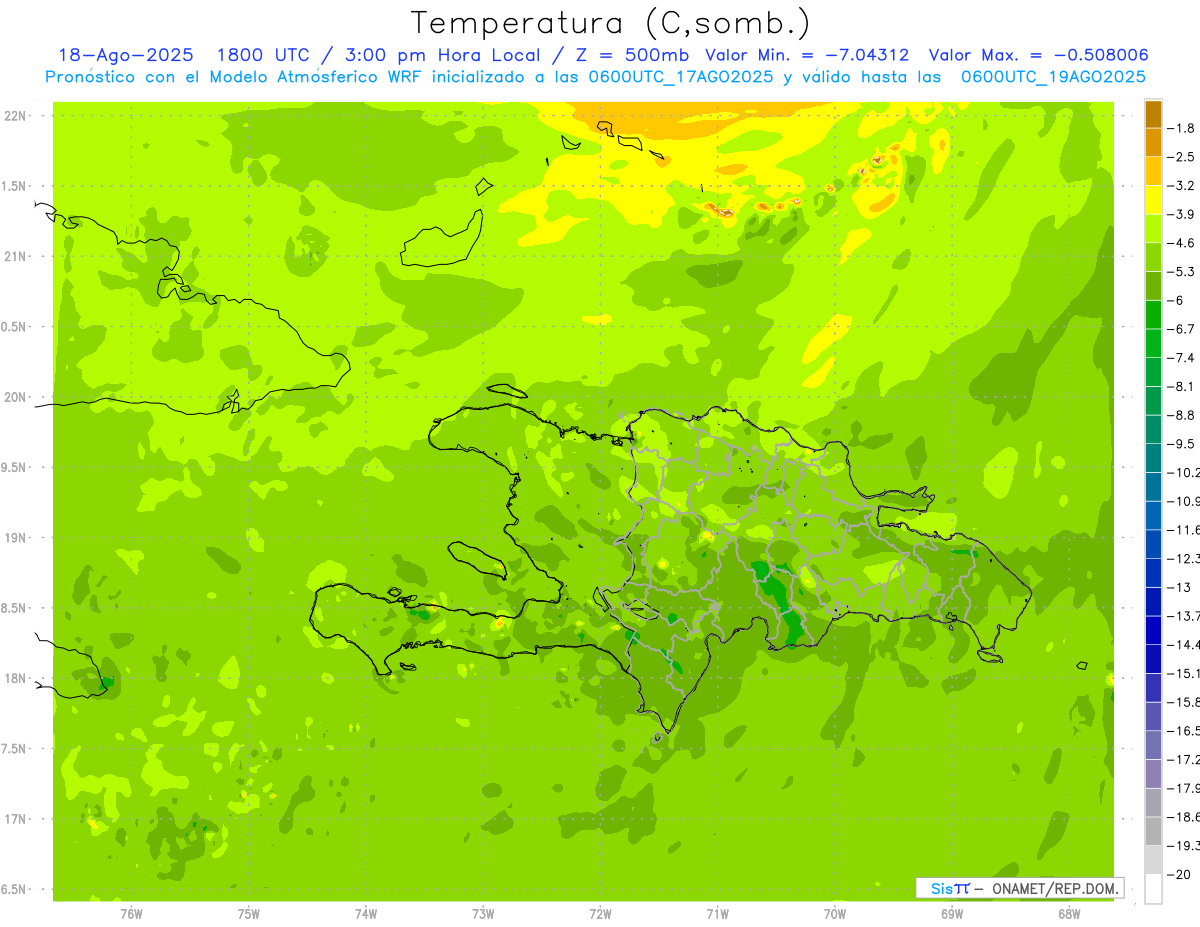1200x927 pixels.
Task: Click the '3:00 pm Hora Local' text
Action: pos(441,55)
